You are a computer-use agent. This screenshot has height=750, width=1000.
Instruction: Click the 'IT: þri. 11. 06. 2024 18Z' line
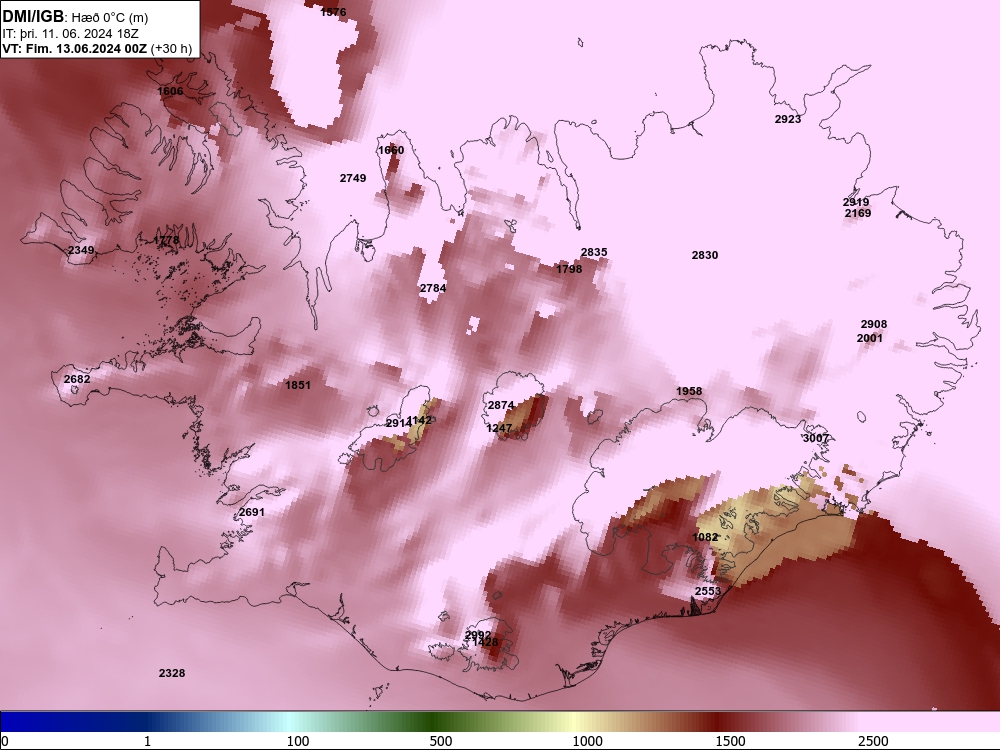[70, 34]
